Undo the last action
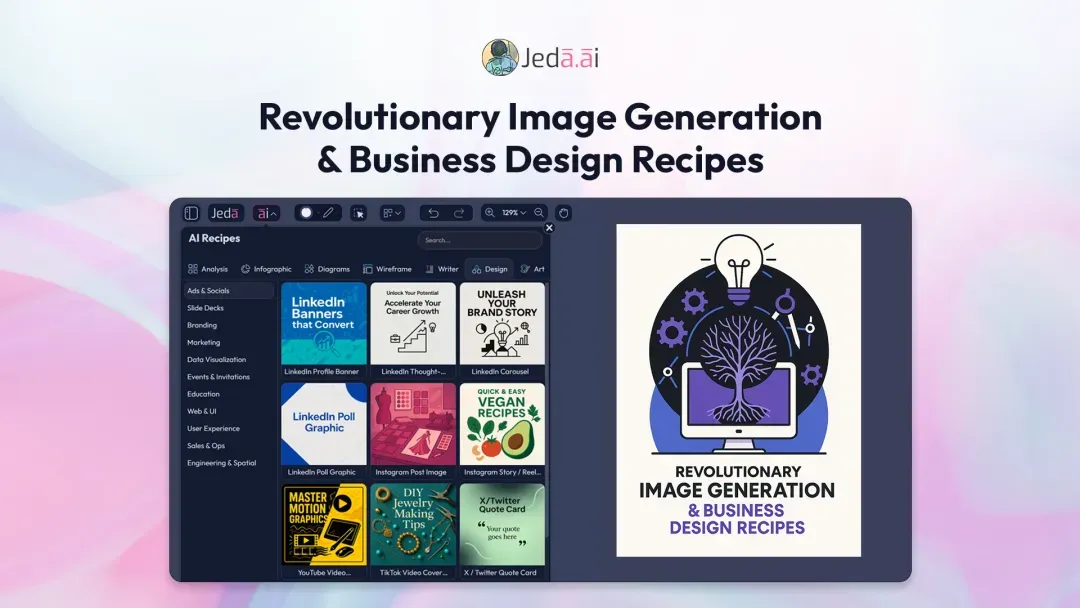 click(436, 212)
